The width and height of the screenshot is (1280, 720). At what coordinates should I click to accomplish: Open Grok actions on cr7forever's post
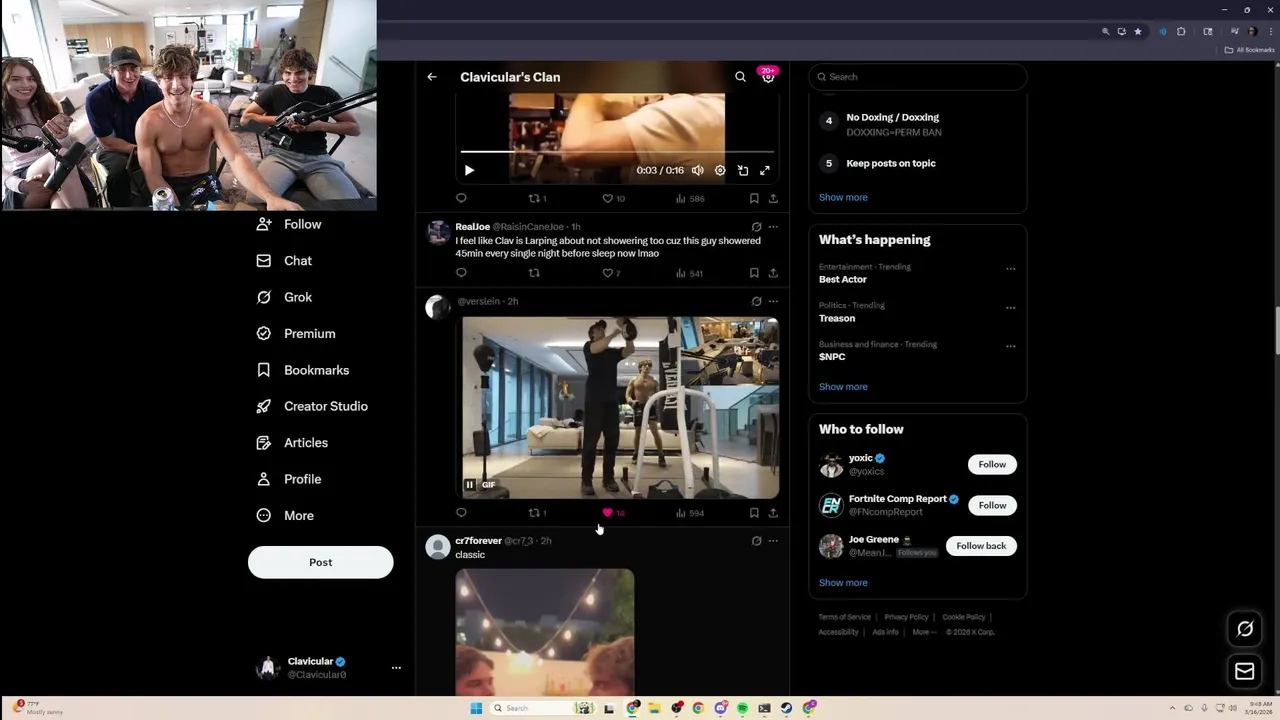756,541
